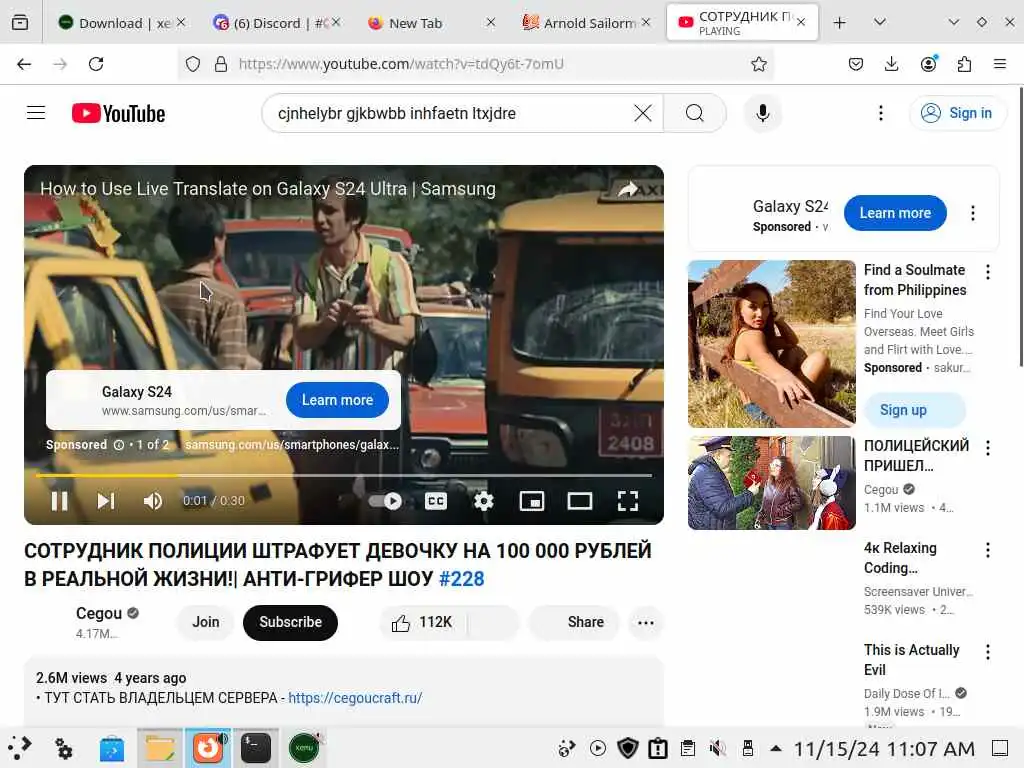Screen dimensions: 1024x768
Task: Open the YouTube guide hamburger menu
Action: pos(36,113)
